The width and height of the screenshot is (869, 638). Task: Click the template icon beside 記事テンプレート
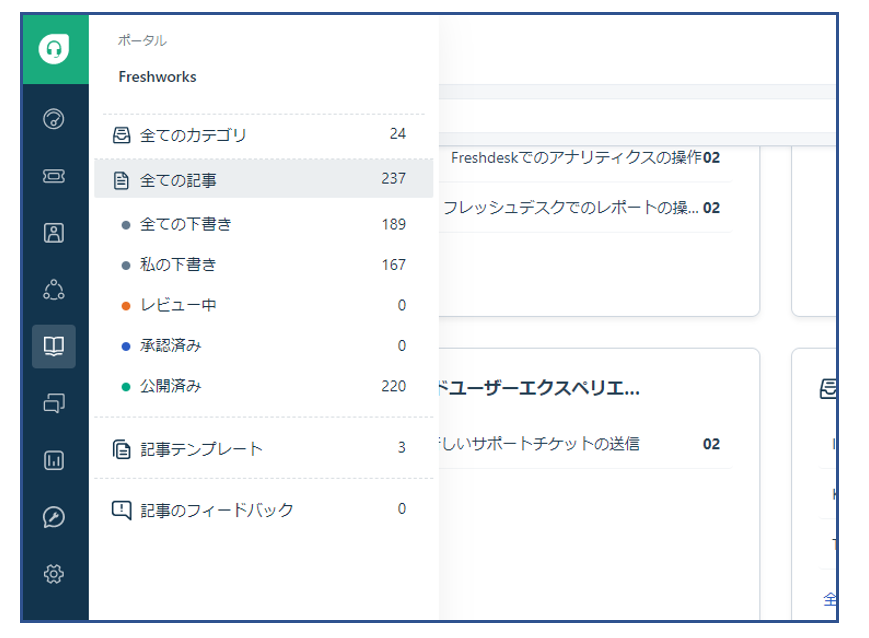pos(121,449)
